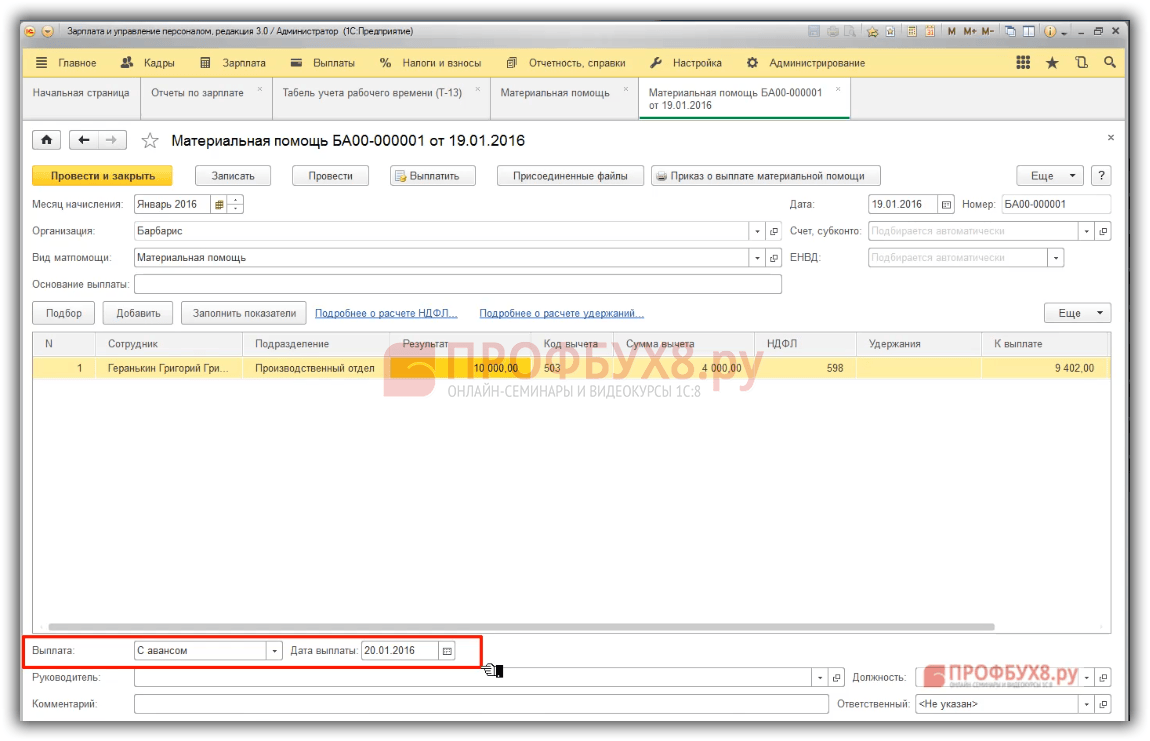Click the horizontal table scrollbar

tap(521, 627)
